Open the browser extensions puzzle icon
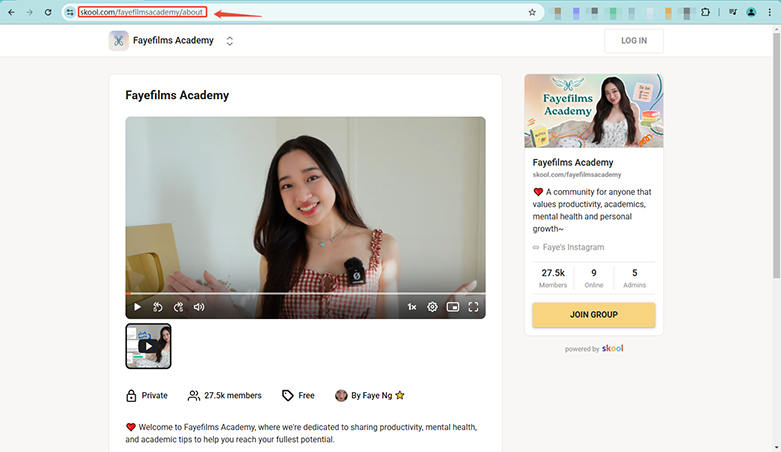 point(705,12)
